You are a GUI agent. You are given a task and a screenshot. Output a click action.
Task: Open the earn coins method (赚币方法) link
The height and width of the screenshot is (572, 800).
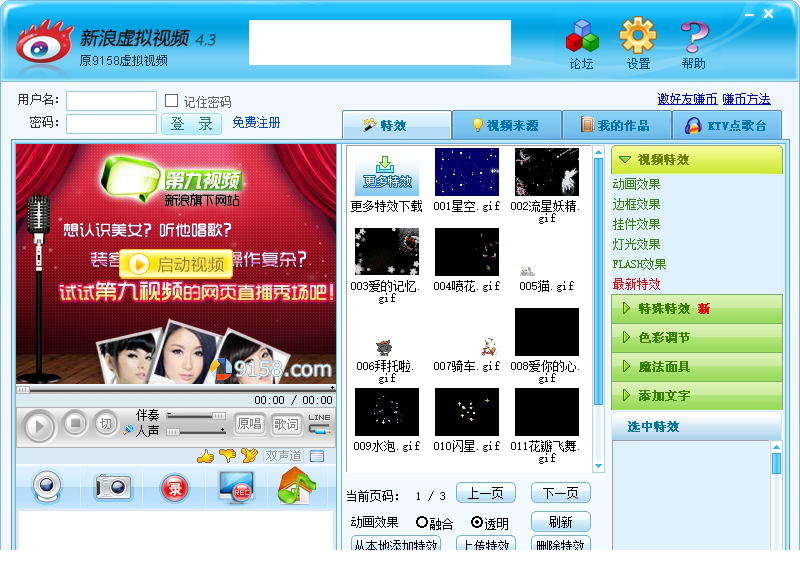pyautogui.click(x=746, y=98)
